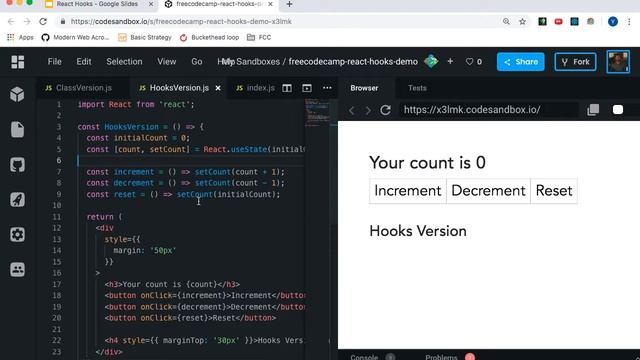
Task: Click the My Sandboxes breadcrumb link
Action: pyautogui.click(x=251, y=62)
